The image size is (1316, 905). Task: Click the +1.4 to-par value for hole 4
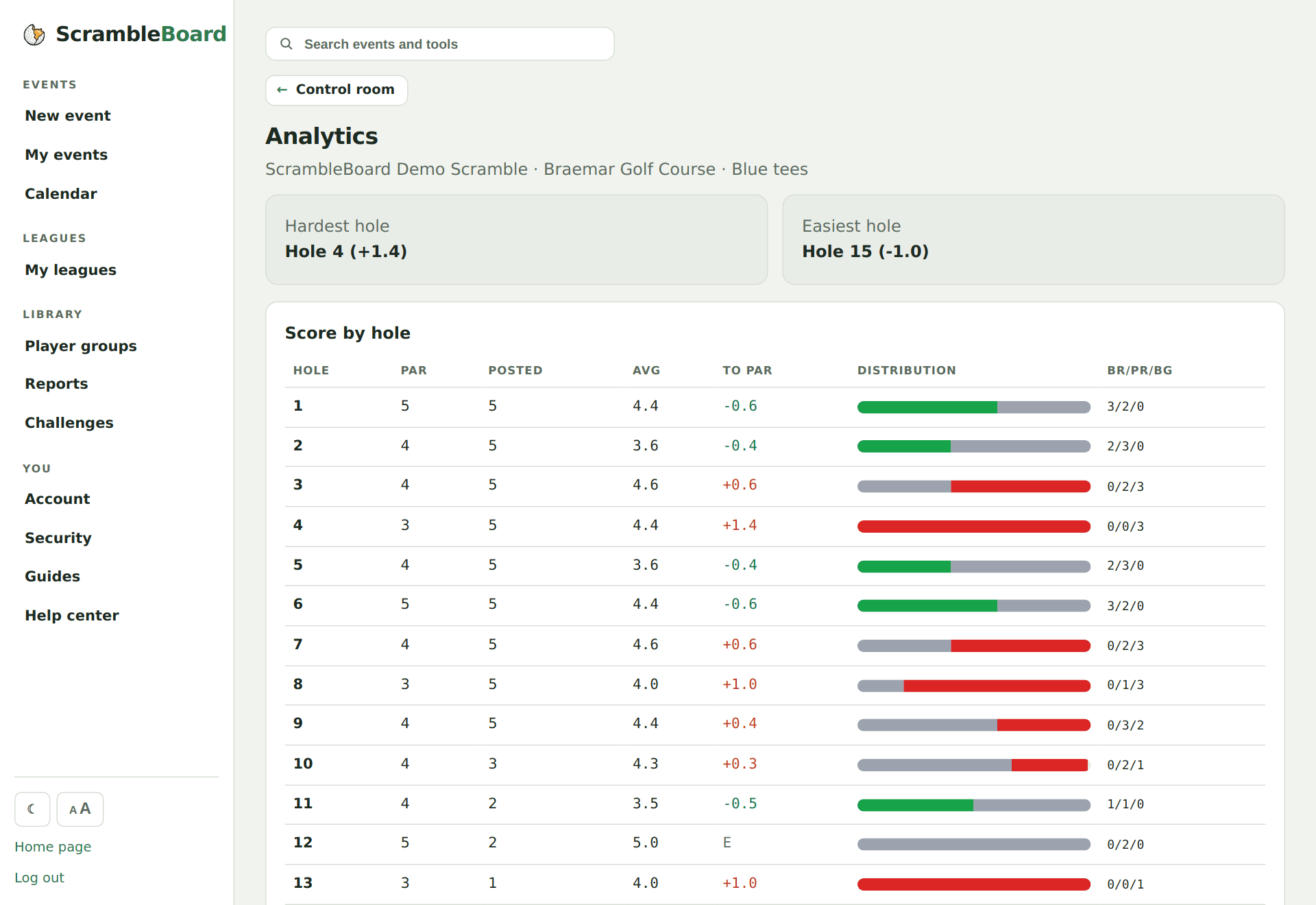[x=740, y=525]
